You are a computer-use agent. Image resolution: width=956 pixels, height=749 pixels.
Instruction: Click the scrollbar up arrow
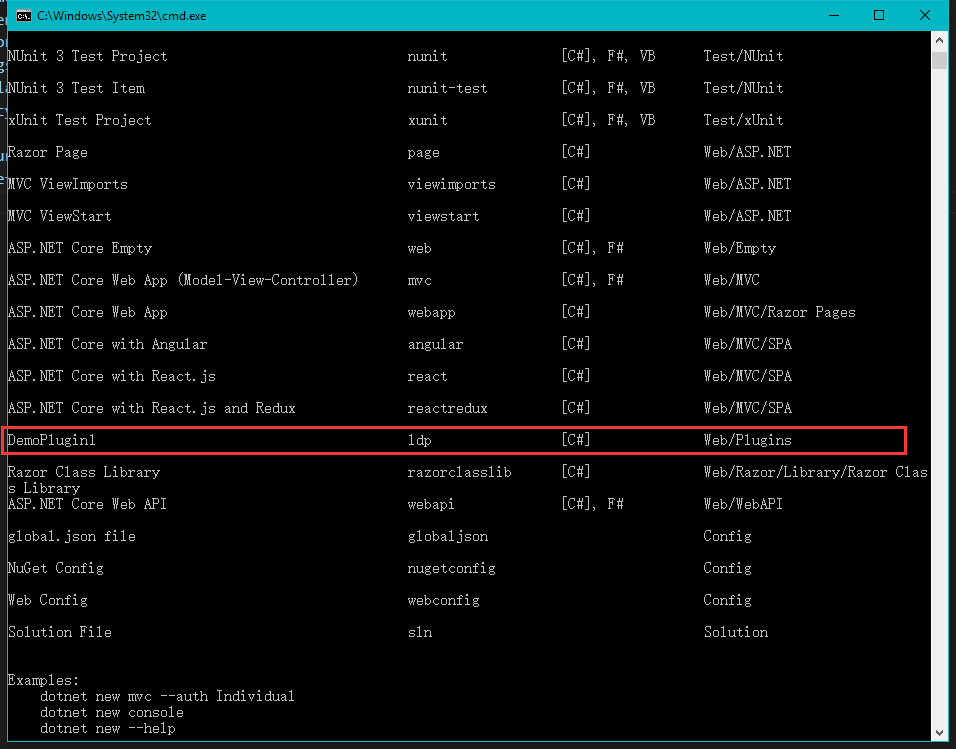[x=939, y=41]
